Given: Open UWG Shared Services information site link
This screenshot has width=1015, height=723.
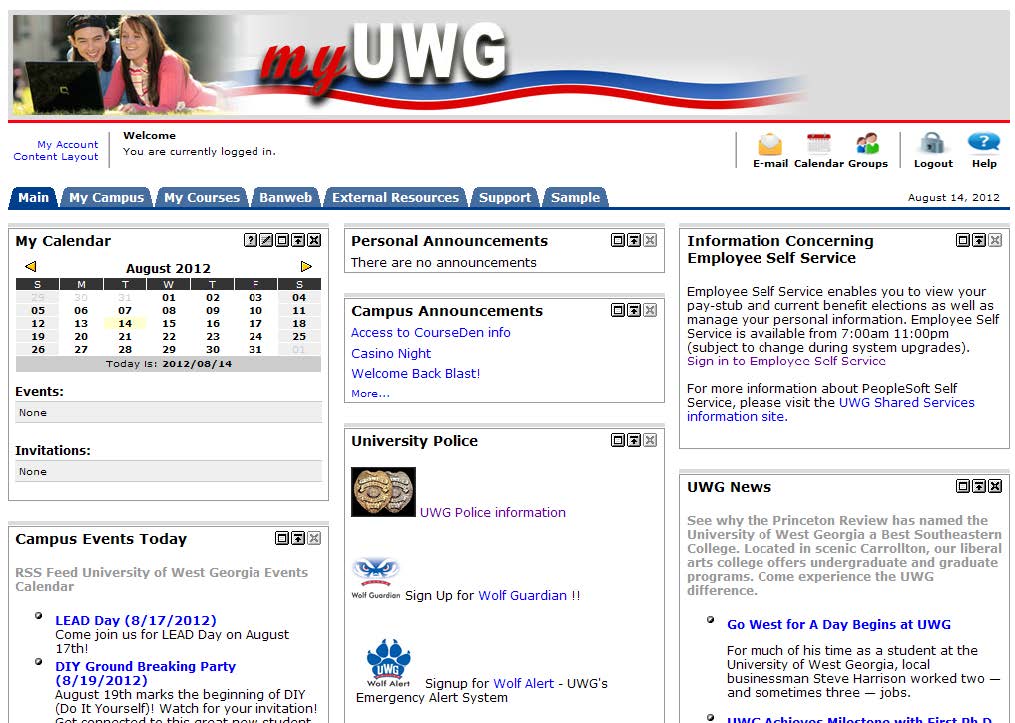Looking at the screenshot, I should [x=831, y=409].
